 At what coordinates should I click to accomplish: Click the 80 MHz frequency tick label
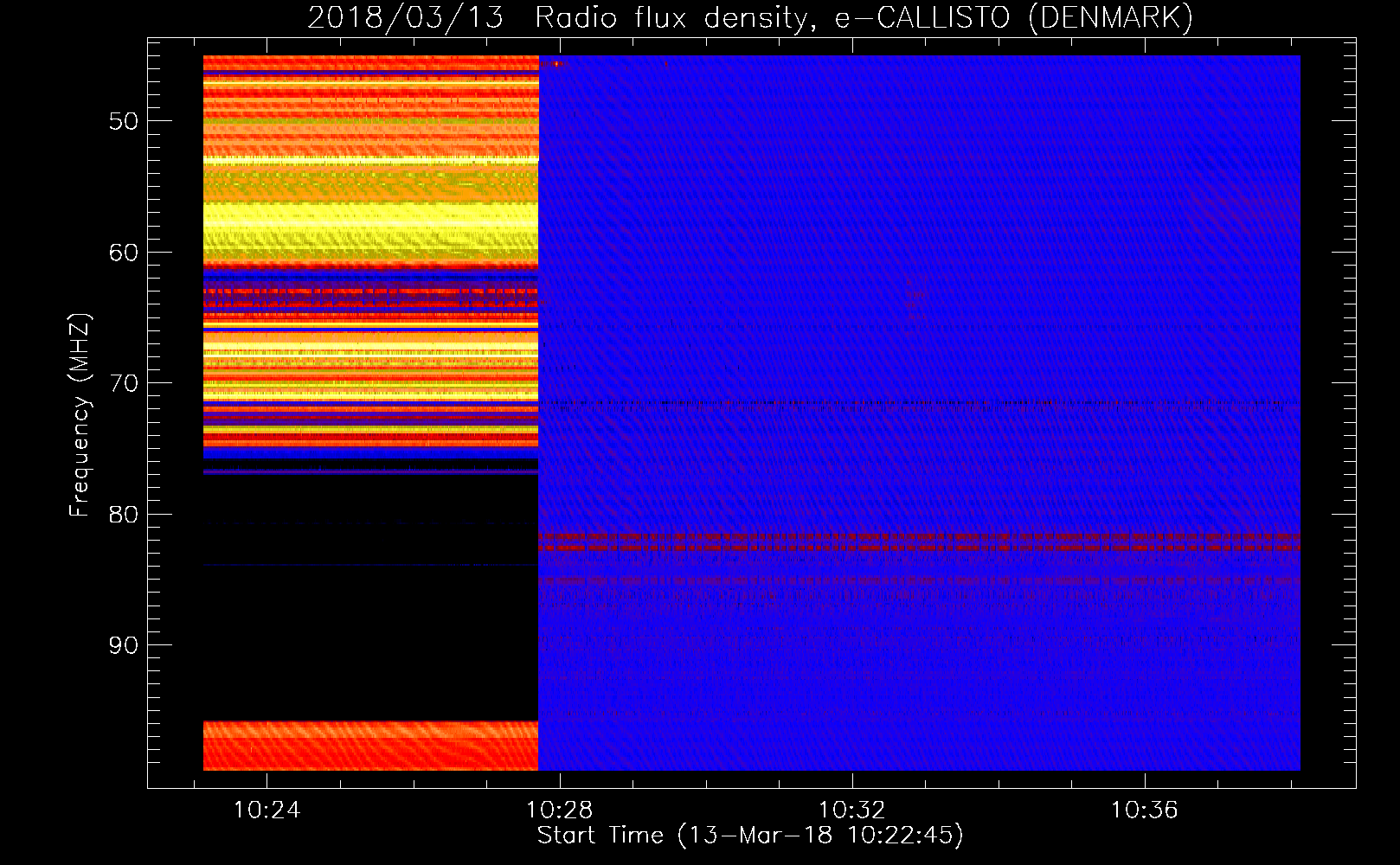(x=124, y=515)
